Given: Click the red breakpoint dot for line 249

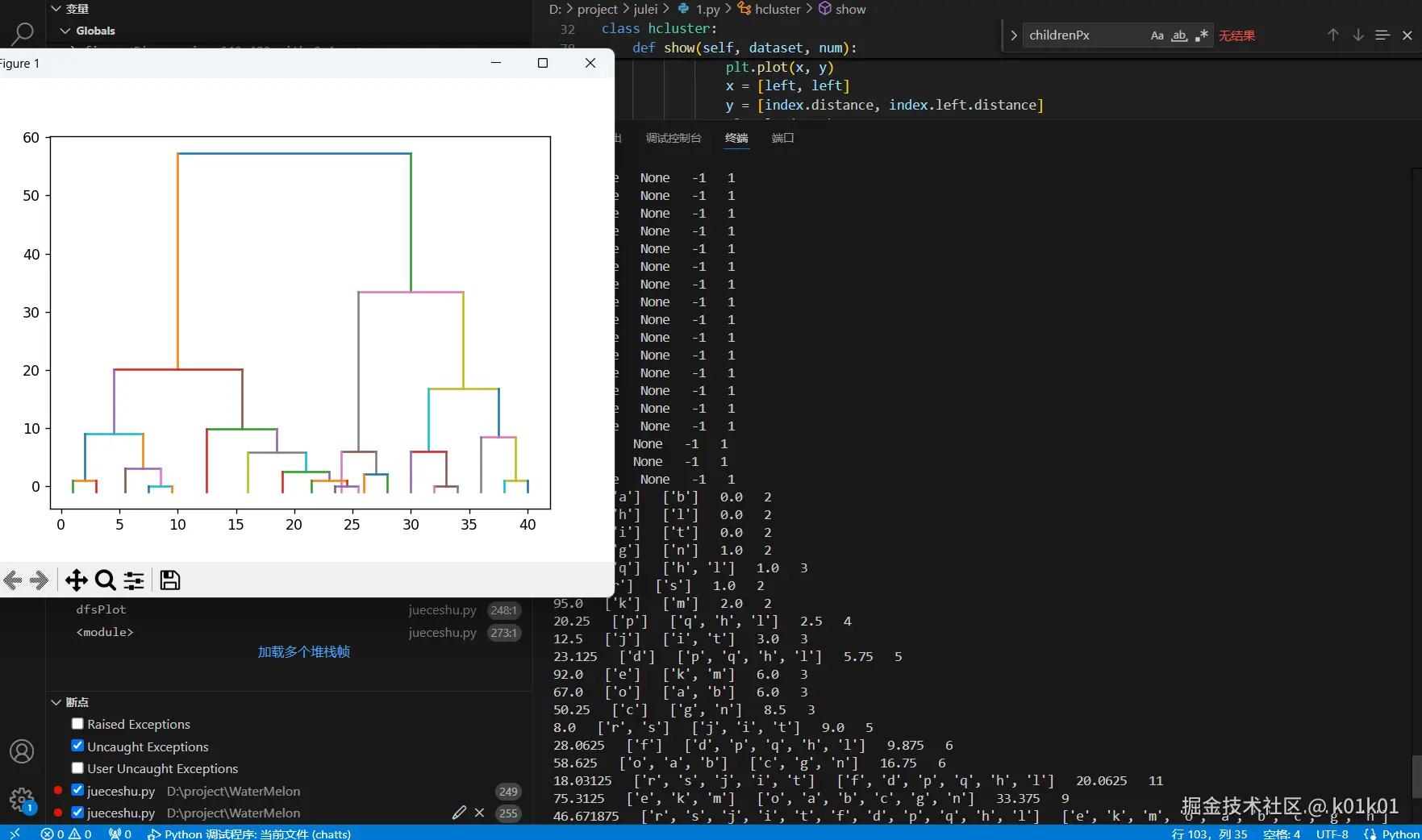Looking at the screenshot, I should coord(58,790).
